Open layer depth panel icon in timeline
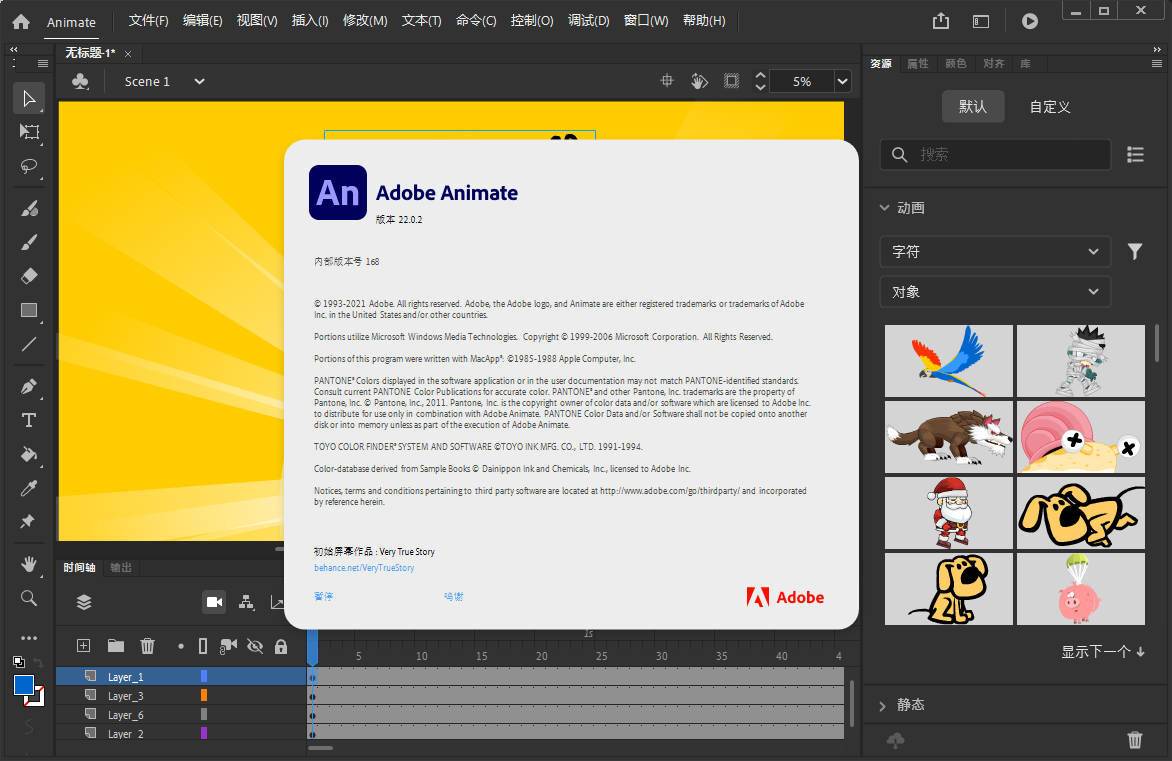 click(x=277, y=602)
